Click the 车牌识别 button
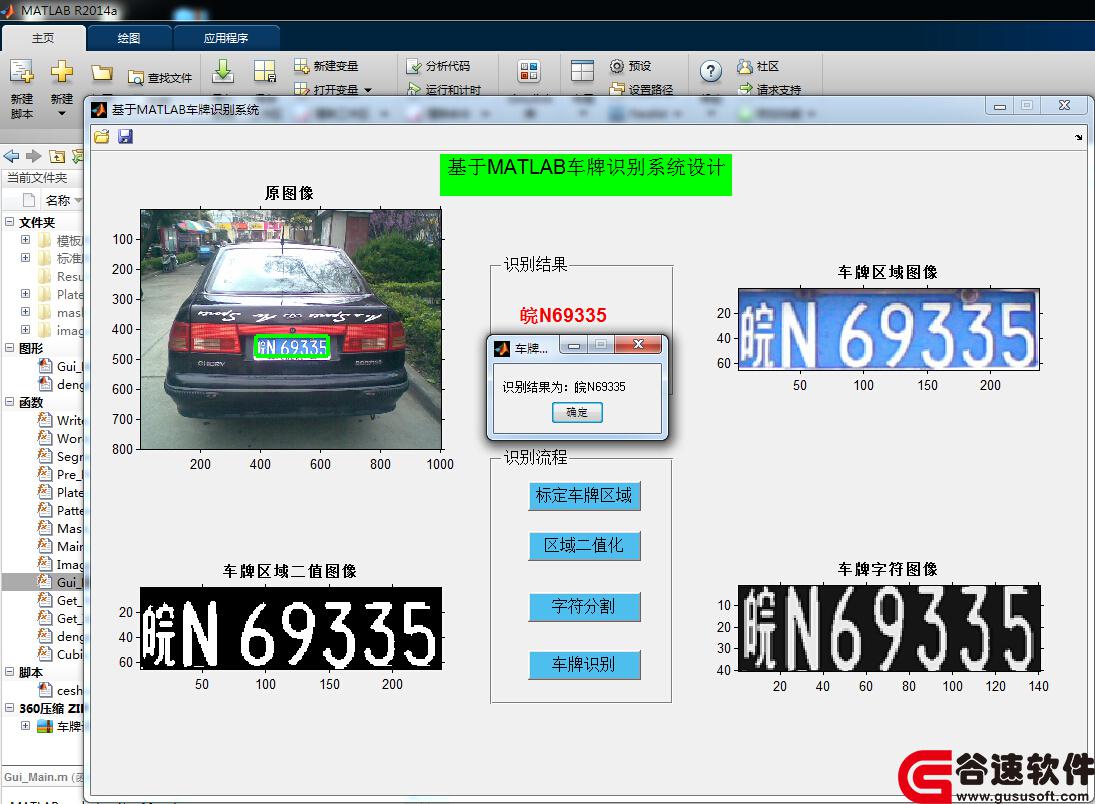 click(x=584, y=664)
